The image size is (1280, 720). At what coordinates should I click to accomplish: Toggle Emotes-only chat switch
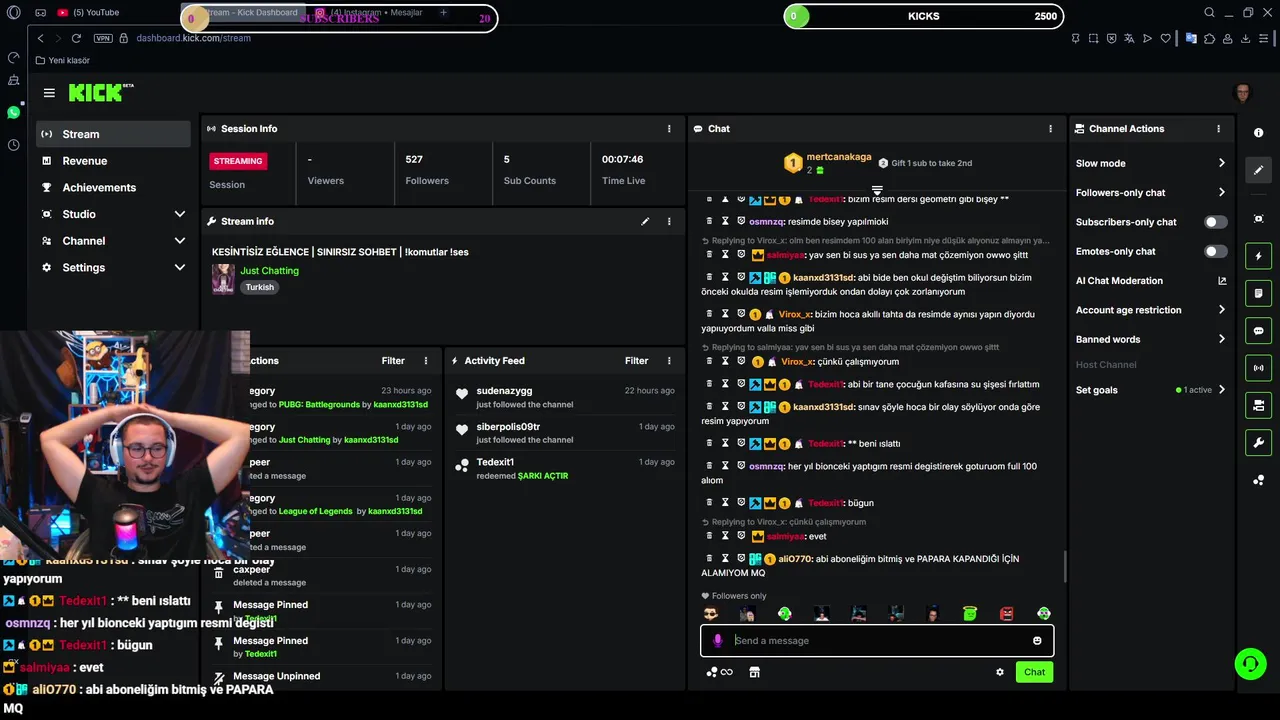(x=1216, y=251)
